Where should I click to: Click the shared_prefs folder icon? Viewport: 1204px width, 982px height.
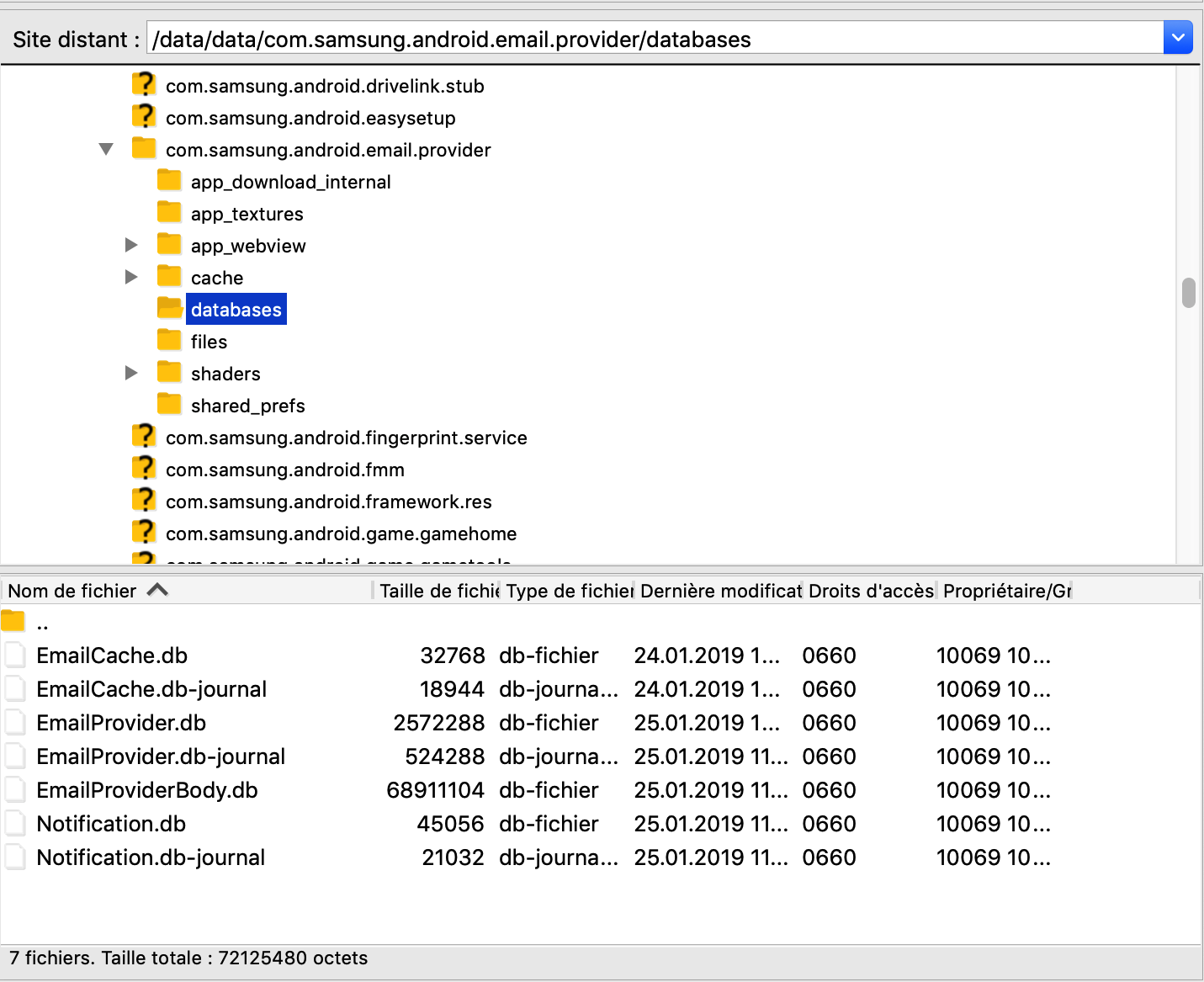pos(170,404)
